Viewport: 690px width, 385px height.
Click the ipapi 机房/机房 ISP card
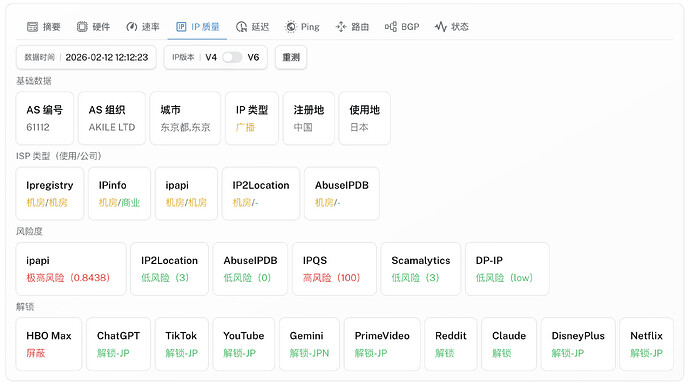click(x=186, y=194)
